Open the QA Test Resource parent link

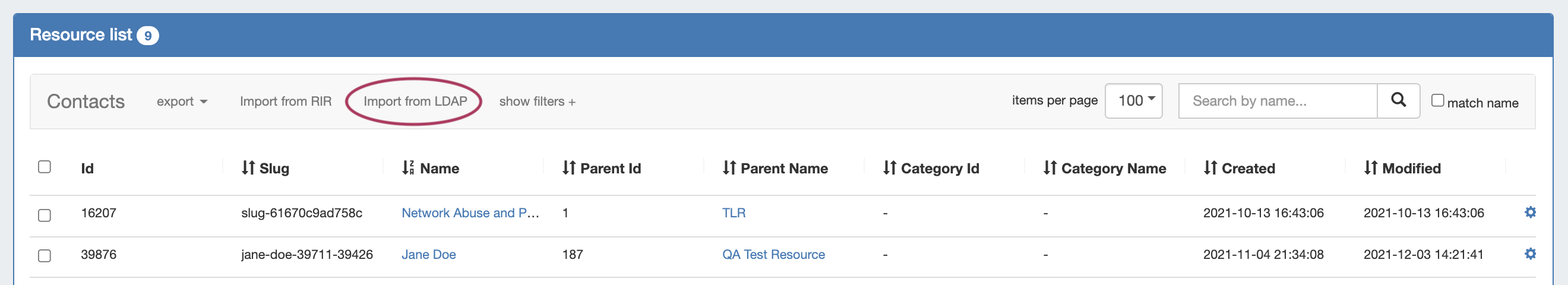(x=773, y=255)
